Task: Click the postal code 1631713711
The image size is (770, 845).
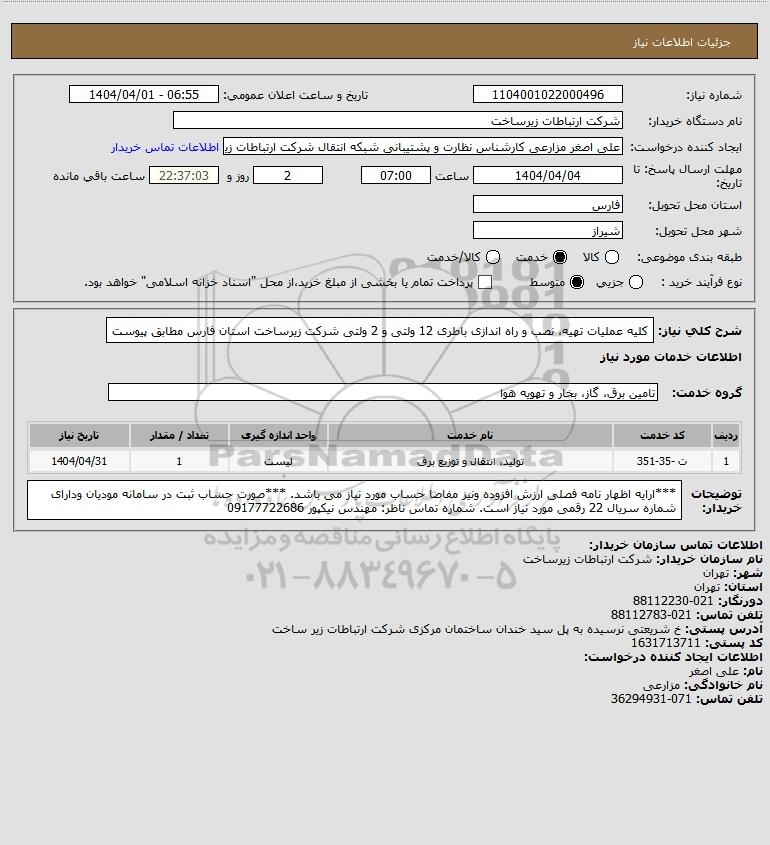Action: (665, 642)
